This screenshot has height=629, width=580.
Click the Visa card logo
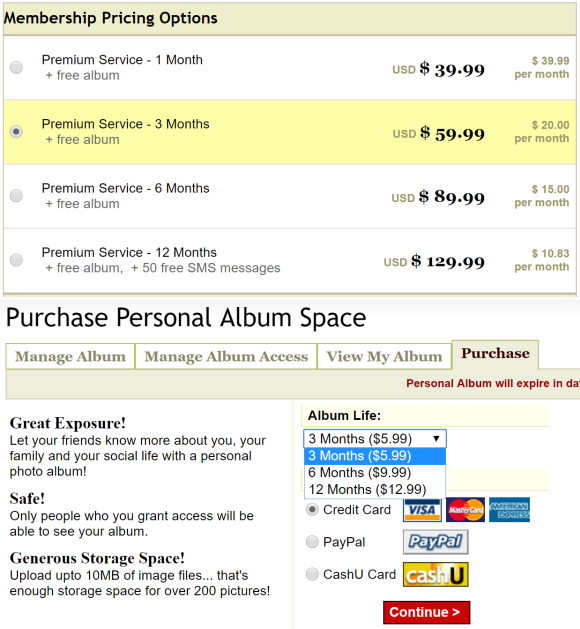click(422, 510)
